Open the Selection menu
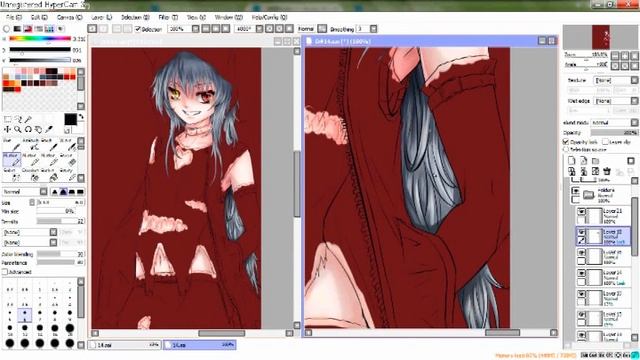Viewport: 640px width, 360px height. (x=135, y=17)
